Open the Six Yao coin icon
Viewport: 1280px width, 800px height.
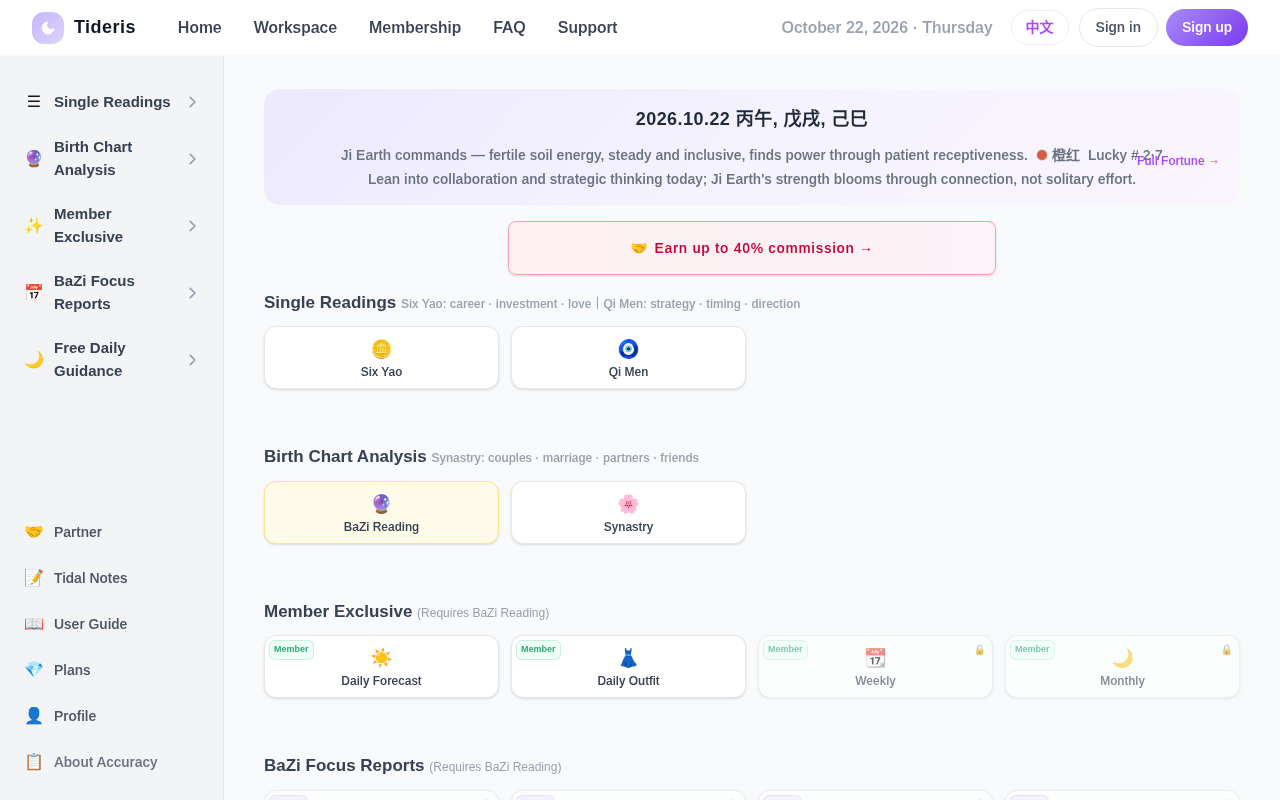[381, 349]
